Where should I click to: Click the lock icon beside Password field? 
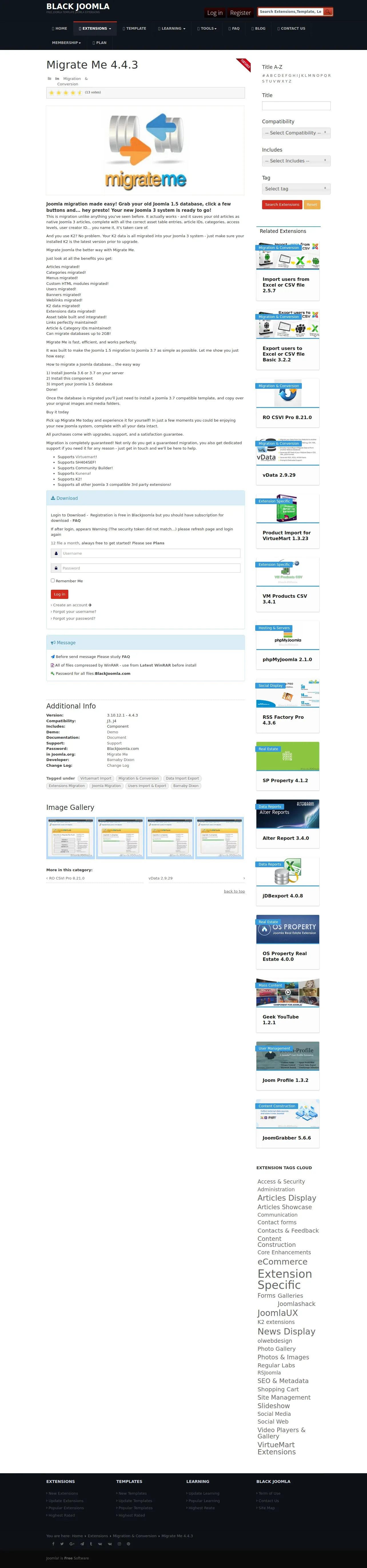[56, 568]
